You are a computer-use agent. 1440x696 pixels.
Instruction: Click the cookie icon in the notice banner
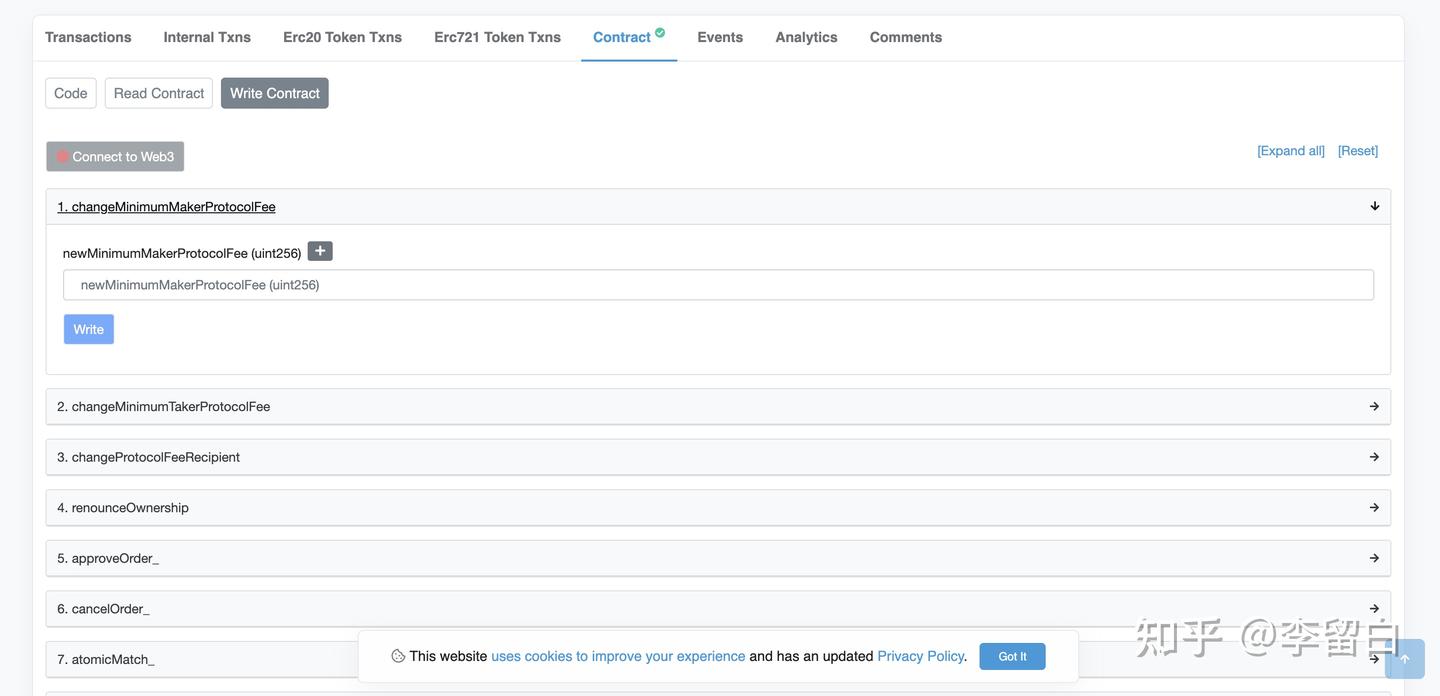(x=398, y=656)
